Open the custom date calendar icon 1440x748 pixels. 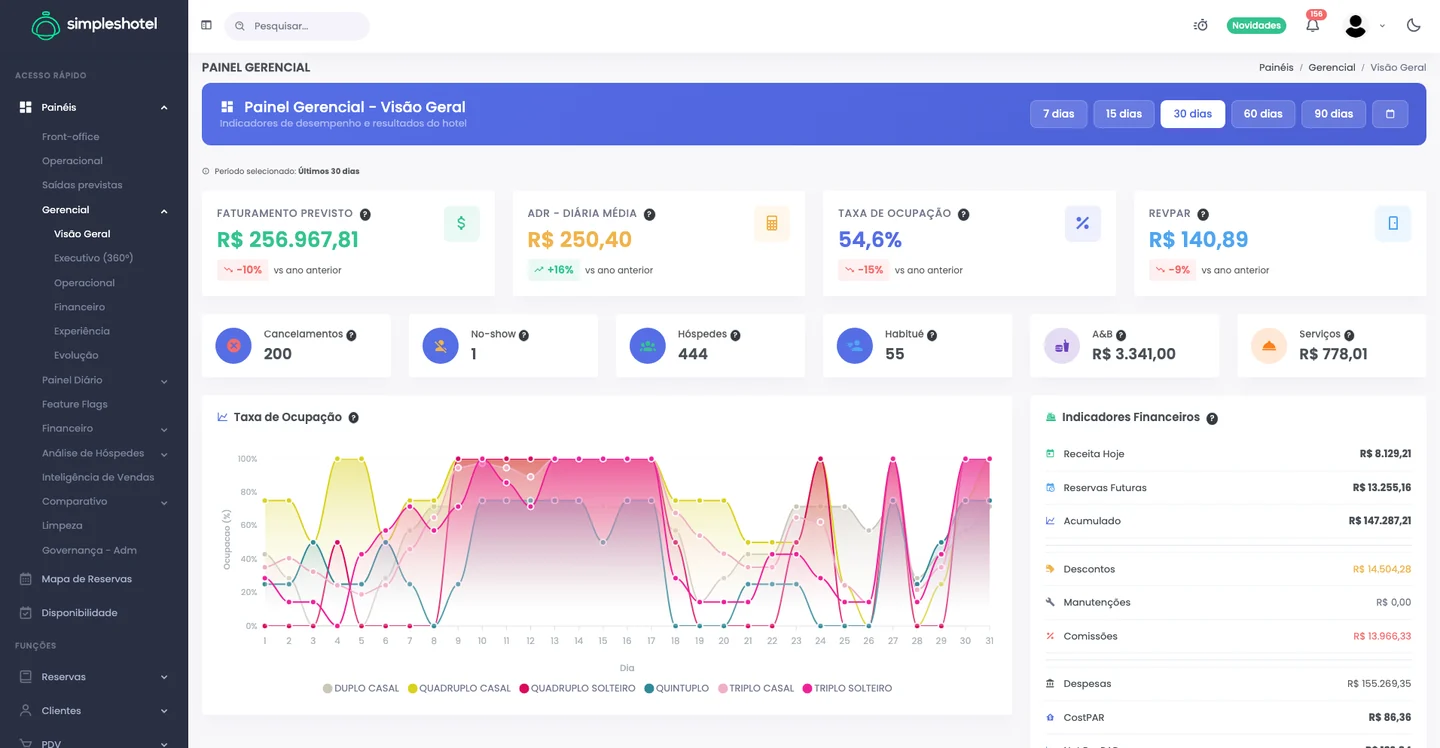point(1390,114)
